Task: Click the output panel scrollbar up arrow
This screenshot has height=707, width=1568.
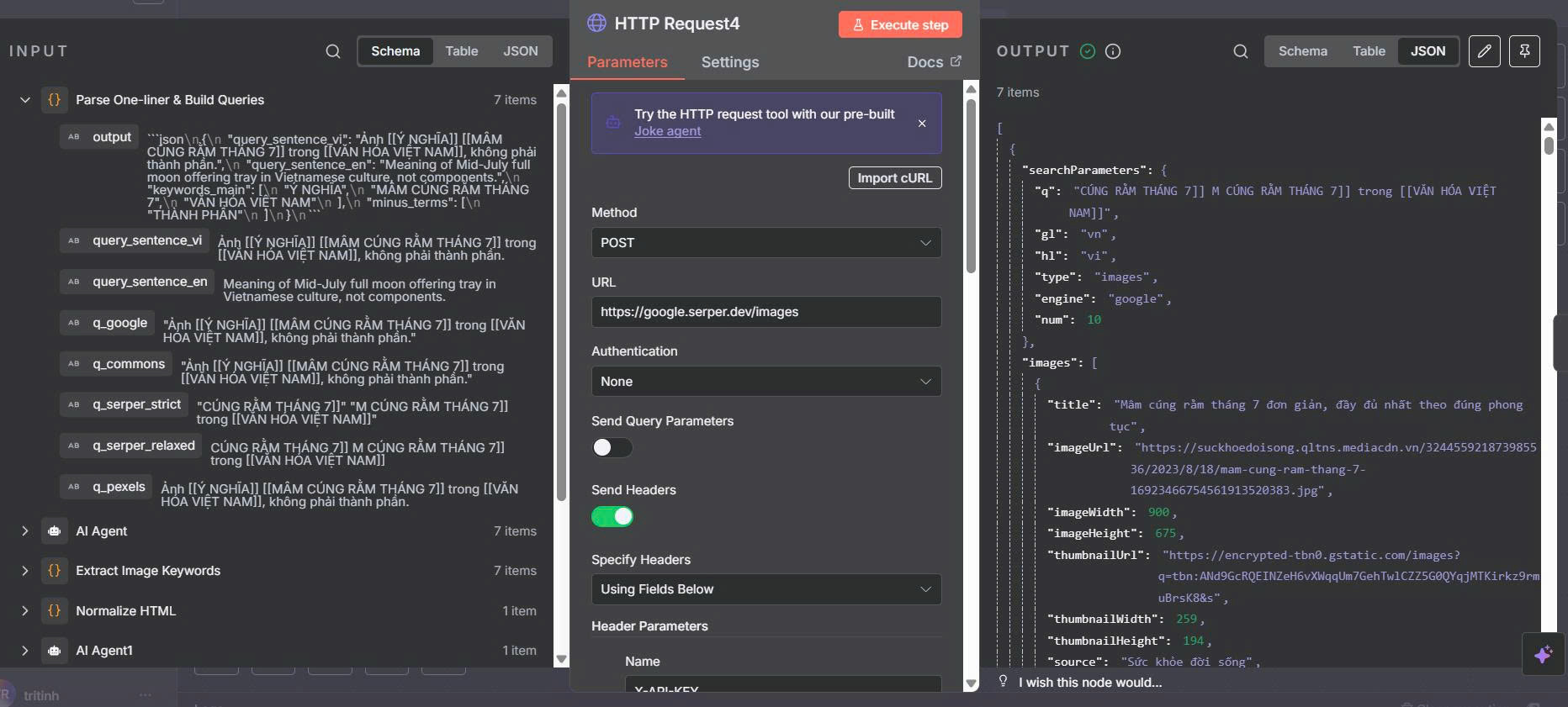Action: point(1549,126)
